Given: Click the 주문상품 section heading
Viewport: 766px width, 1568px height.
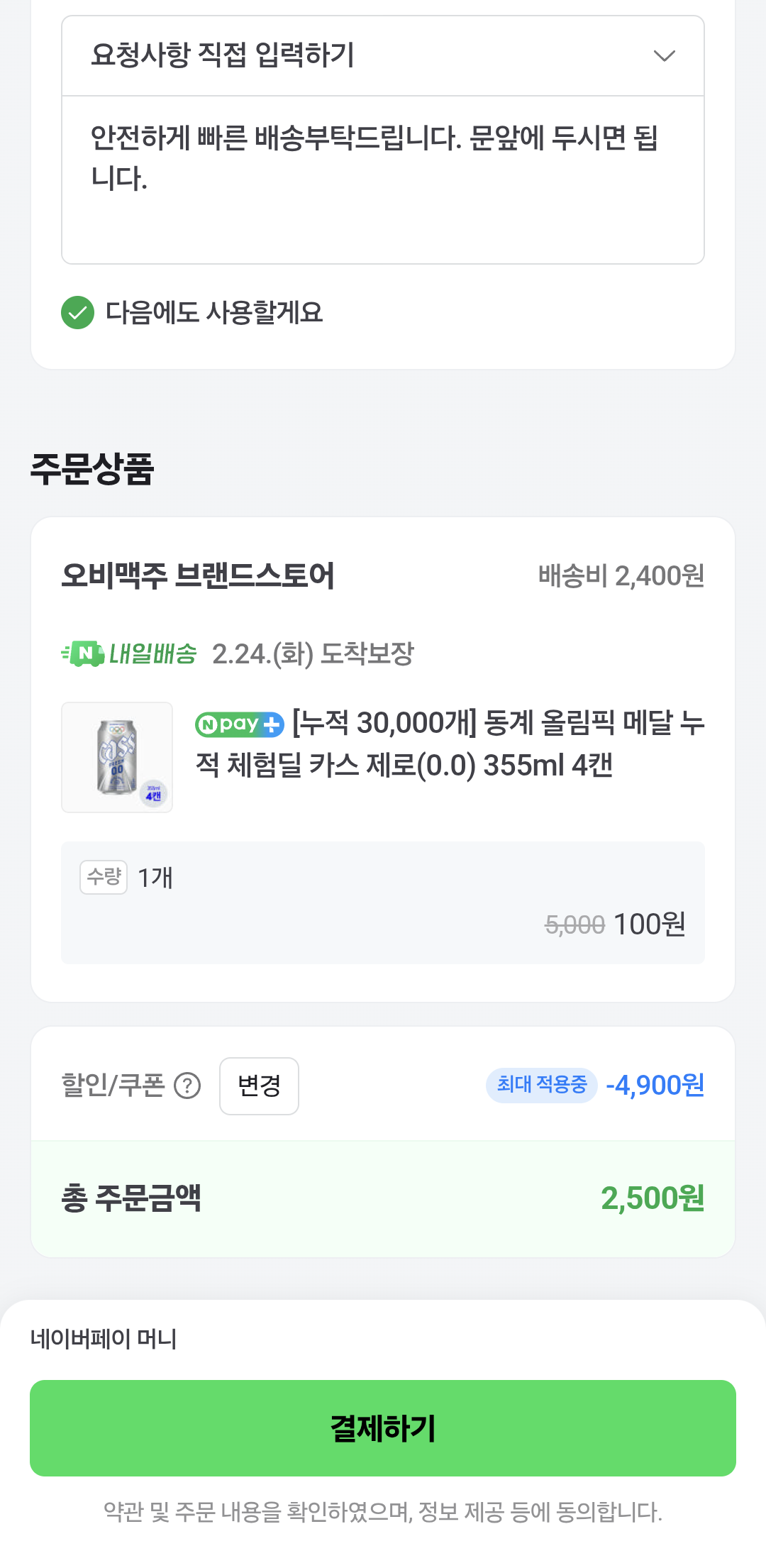Looking at the screenshot, I should tap(92, 469).
